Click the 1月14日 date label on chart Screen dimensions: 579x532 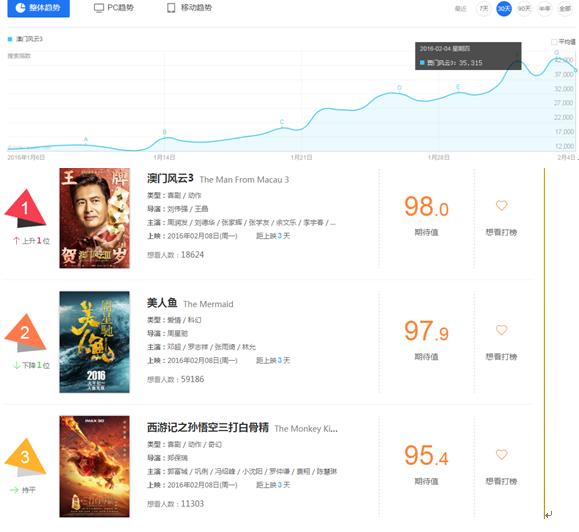[x=164, y=158]
